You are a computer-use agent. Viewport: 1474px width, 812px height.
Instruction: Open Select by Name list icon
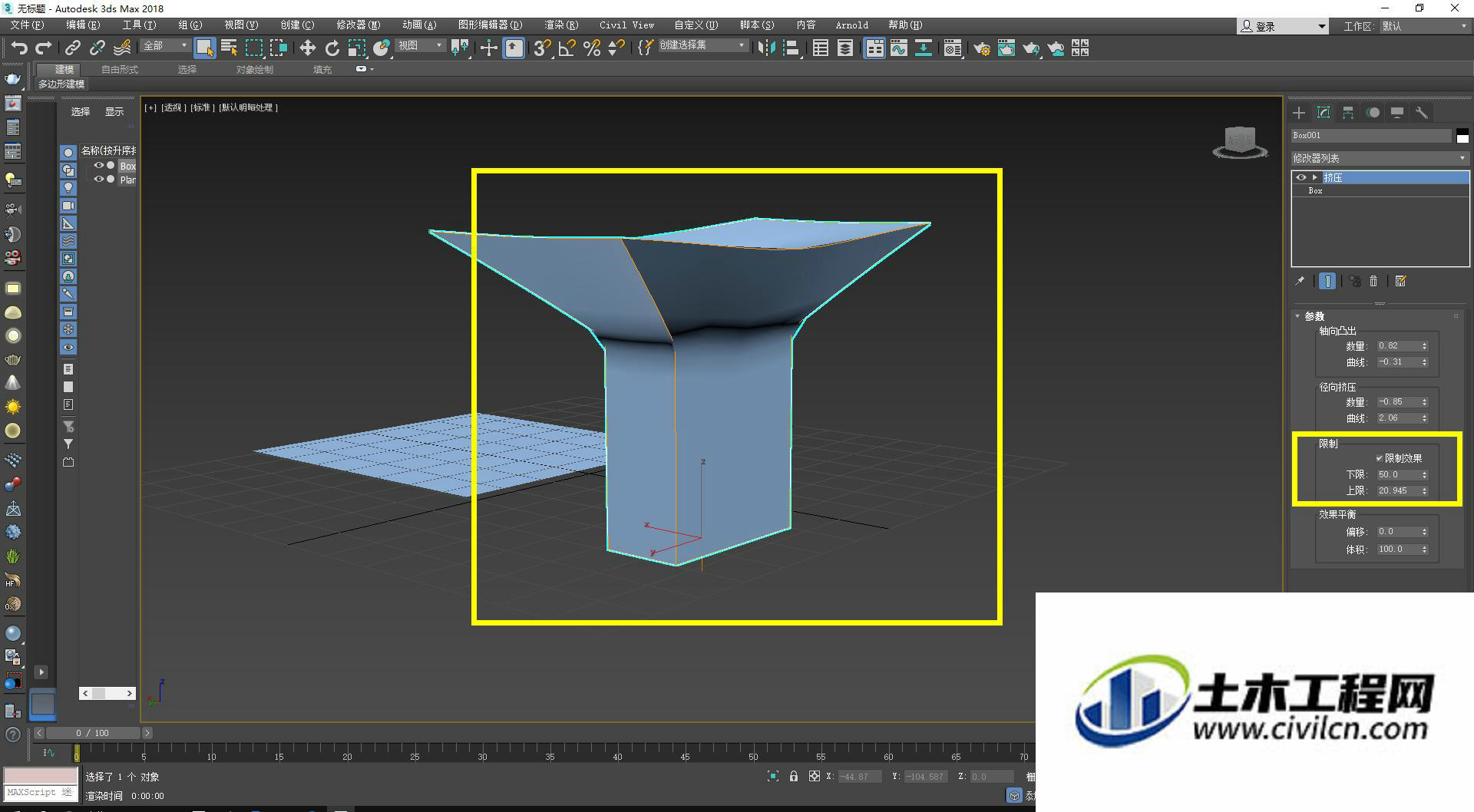coord(229,48)
